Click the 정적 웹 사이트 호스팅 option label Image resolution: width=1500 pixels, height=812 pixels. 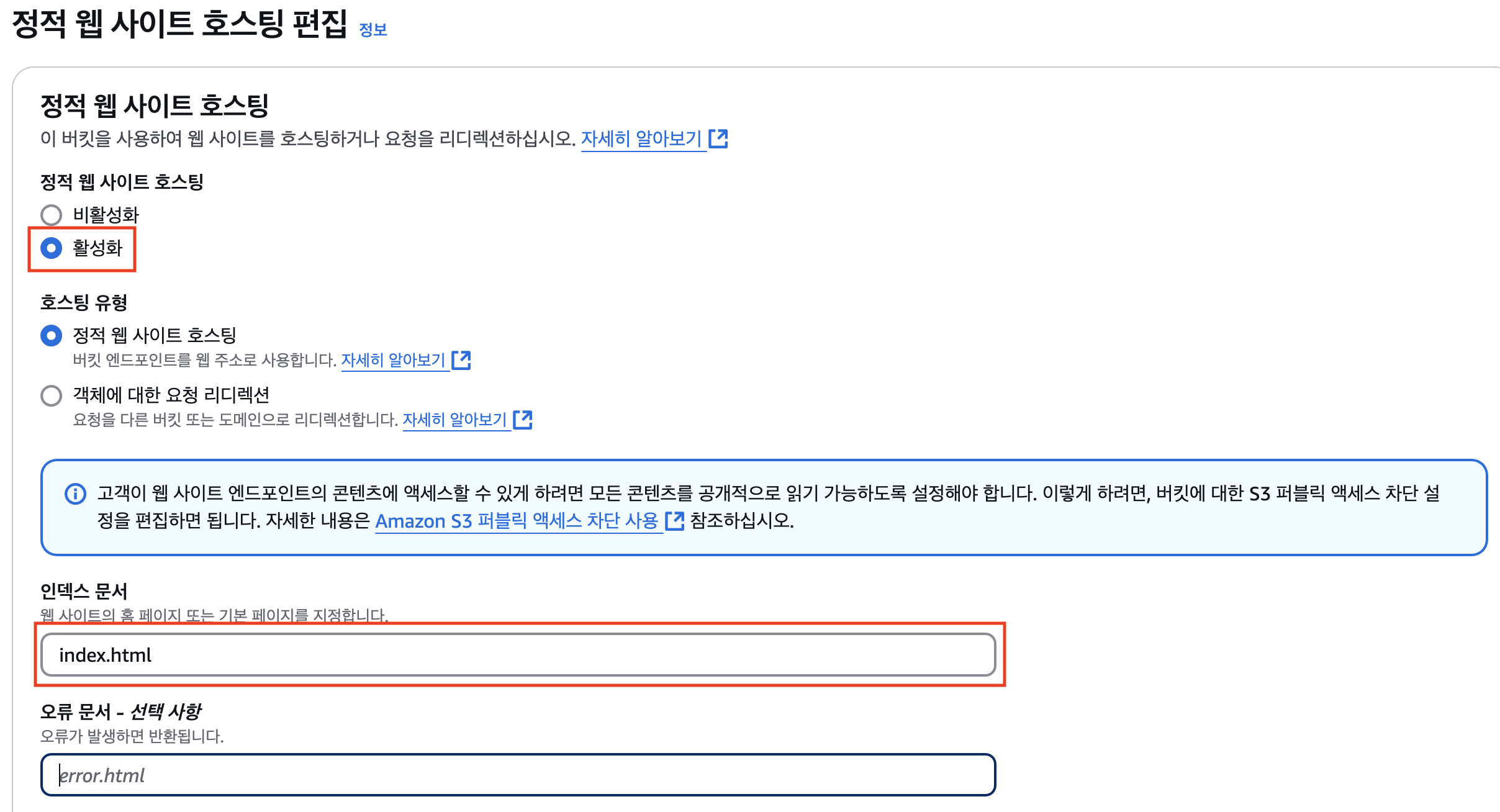point(155,335)
